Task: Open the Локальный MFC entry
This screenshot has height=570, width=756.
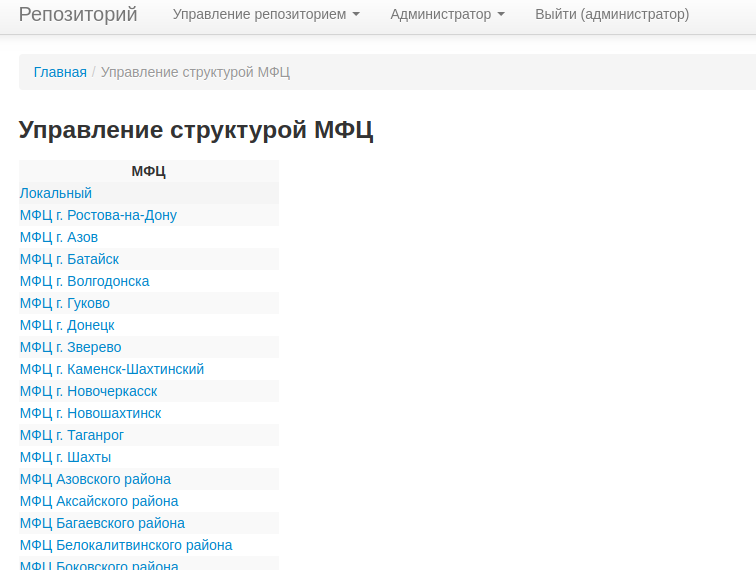Action: coord(56,193)
